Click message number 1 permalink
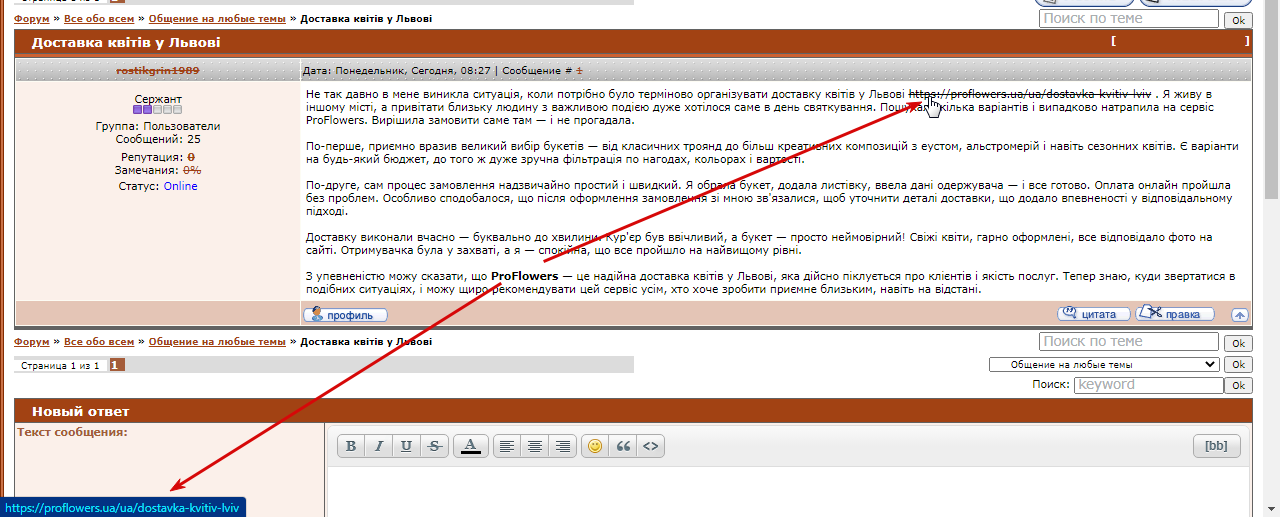The height and width of the screenshot is (517, 1280). pyautogui.click(x=578, y=71)
